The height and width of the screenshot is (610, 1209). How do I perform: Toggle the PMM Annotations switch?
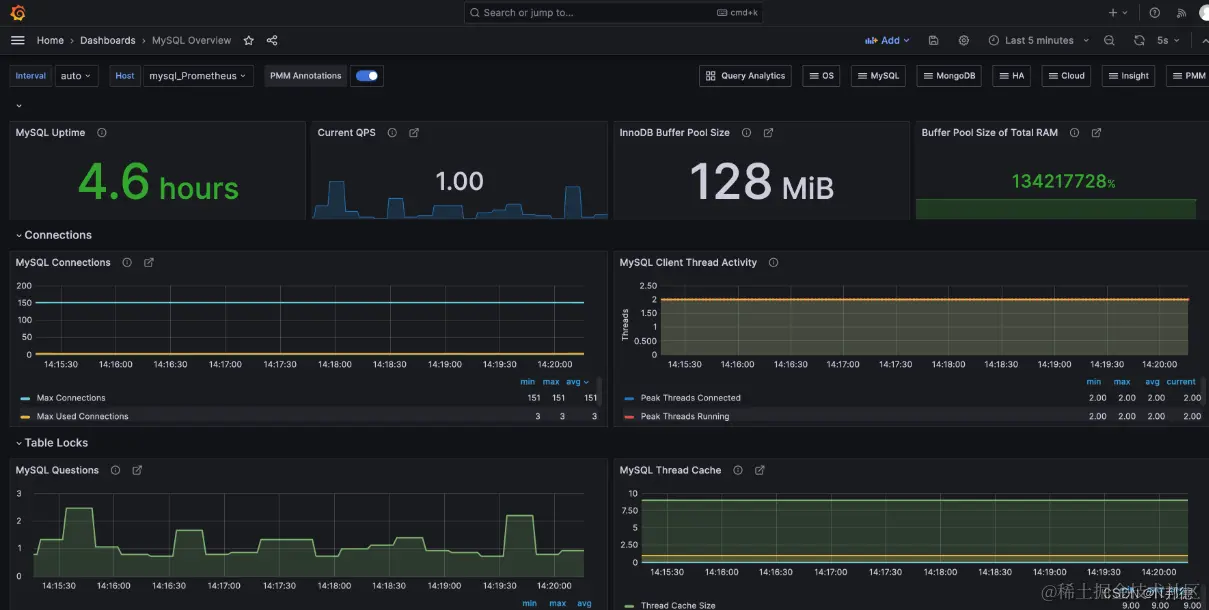tap(367, 75)
